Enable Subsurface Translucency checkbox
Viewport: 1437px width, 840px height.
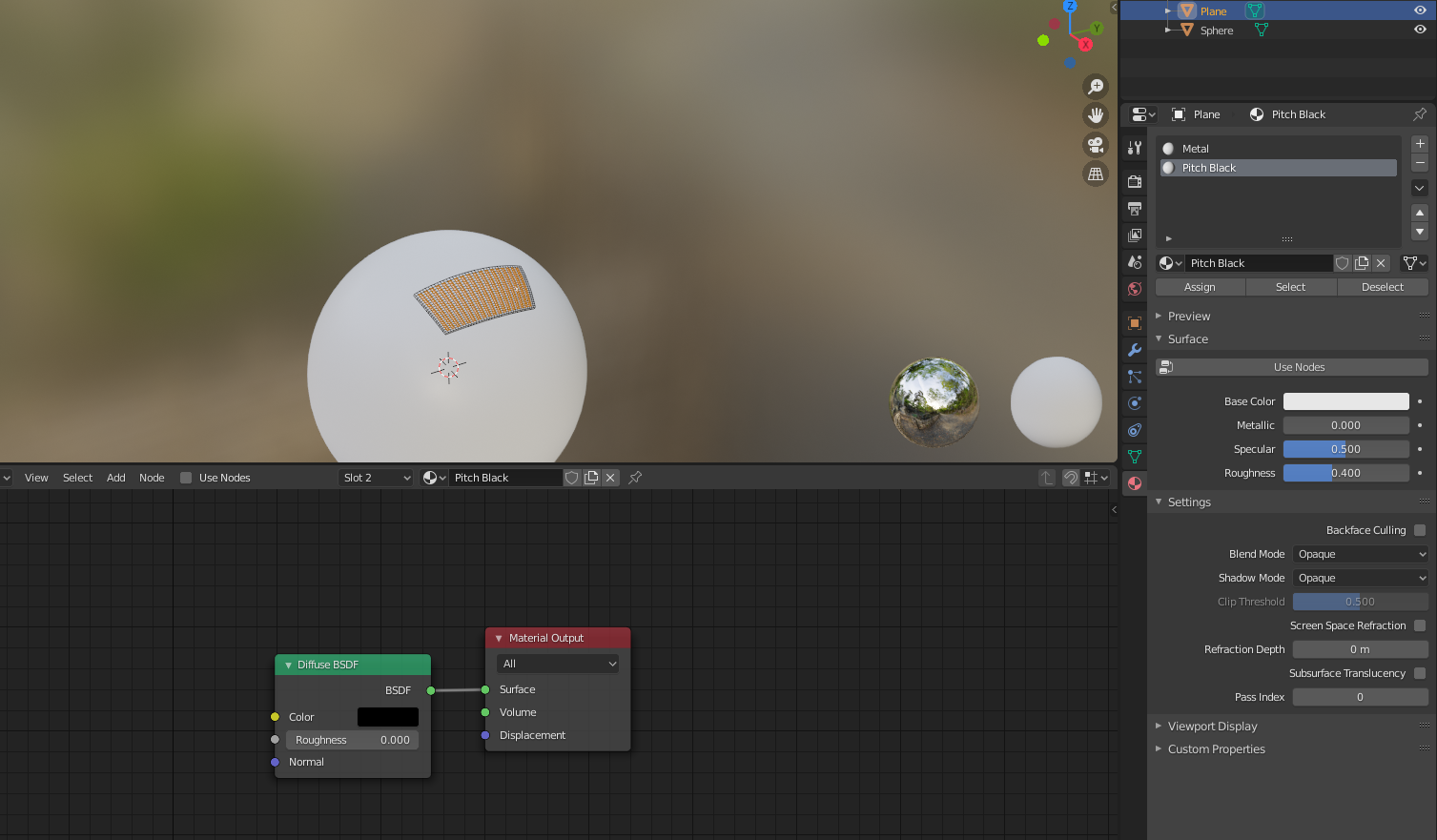click(x=1420, y=673)
